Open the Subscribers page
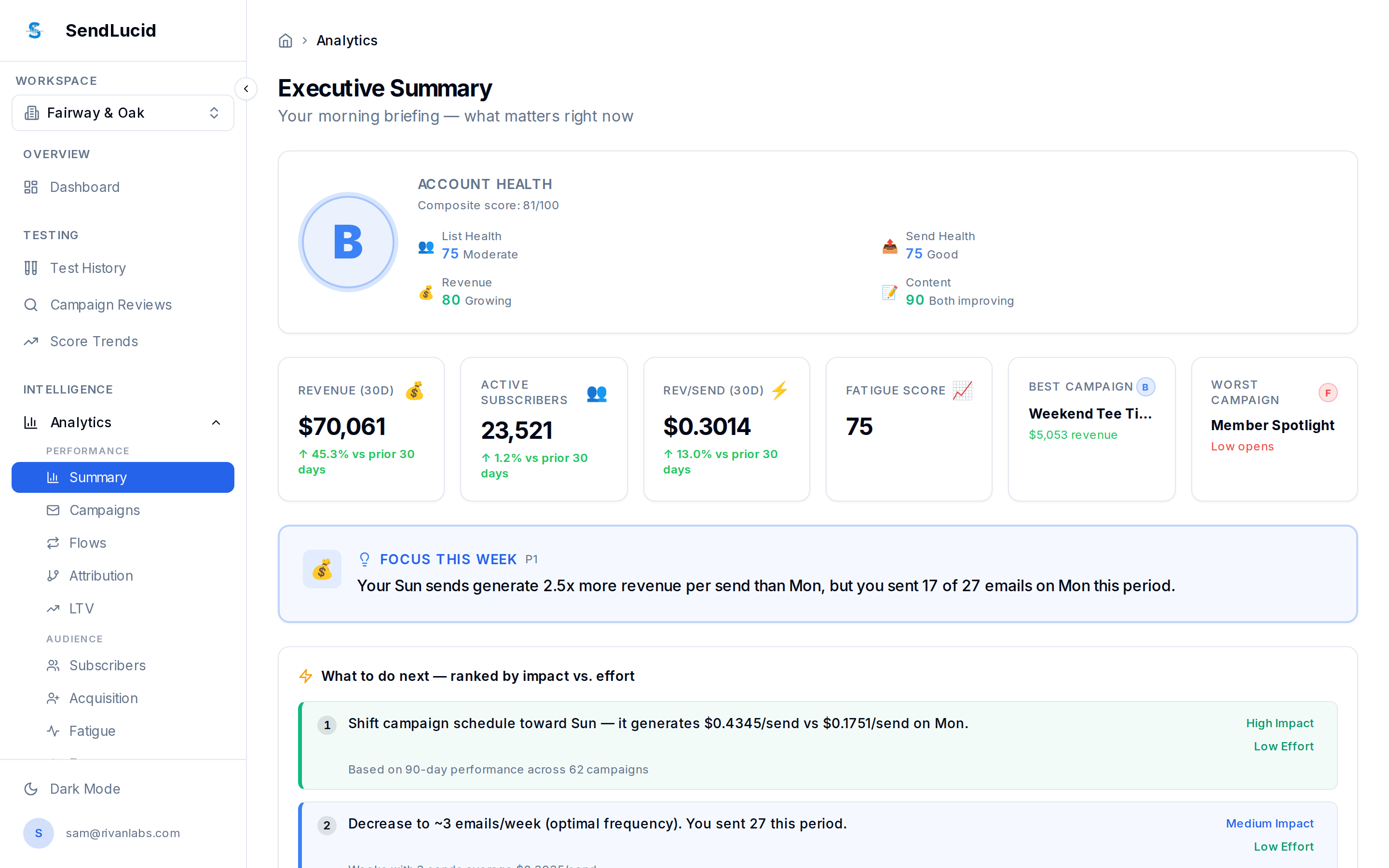Viewport: 1389px width, 868px height. [x=123, y=665]
